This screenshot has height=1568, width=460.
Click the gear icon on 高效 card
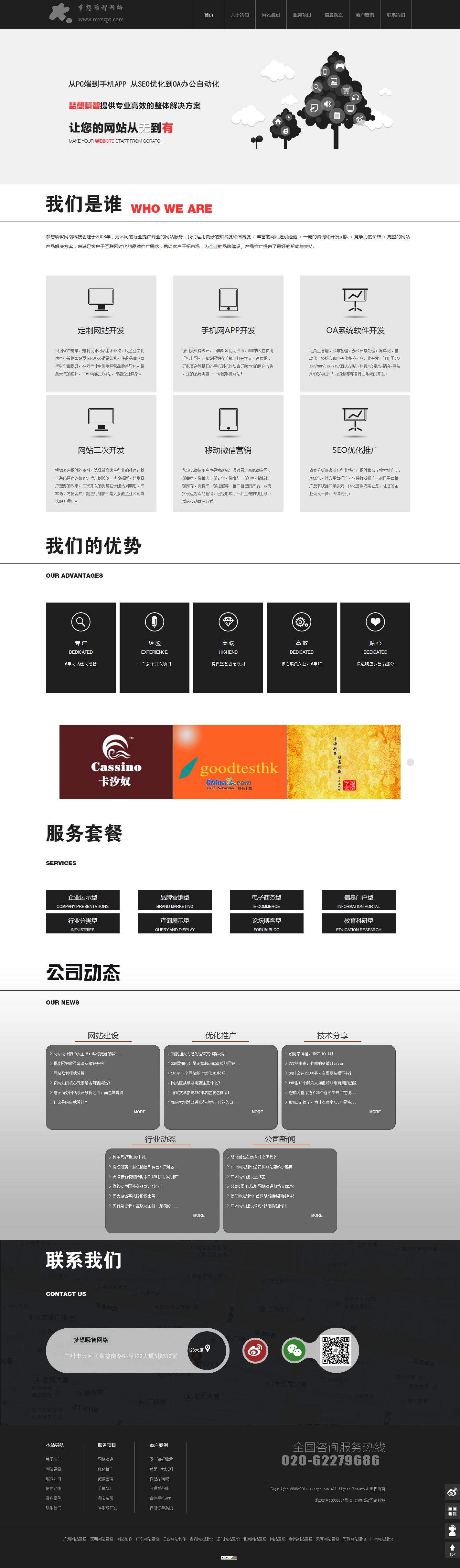pos(301,622)
